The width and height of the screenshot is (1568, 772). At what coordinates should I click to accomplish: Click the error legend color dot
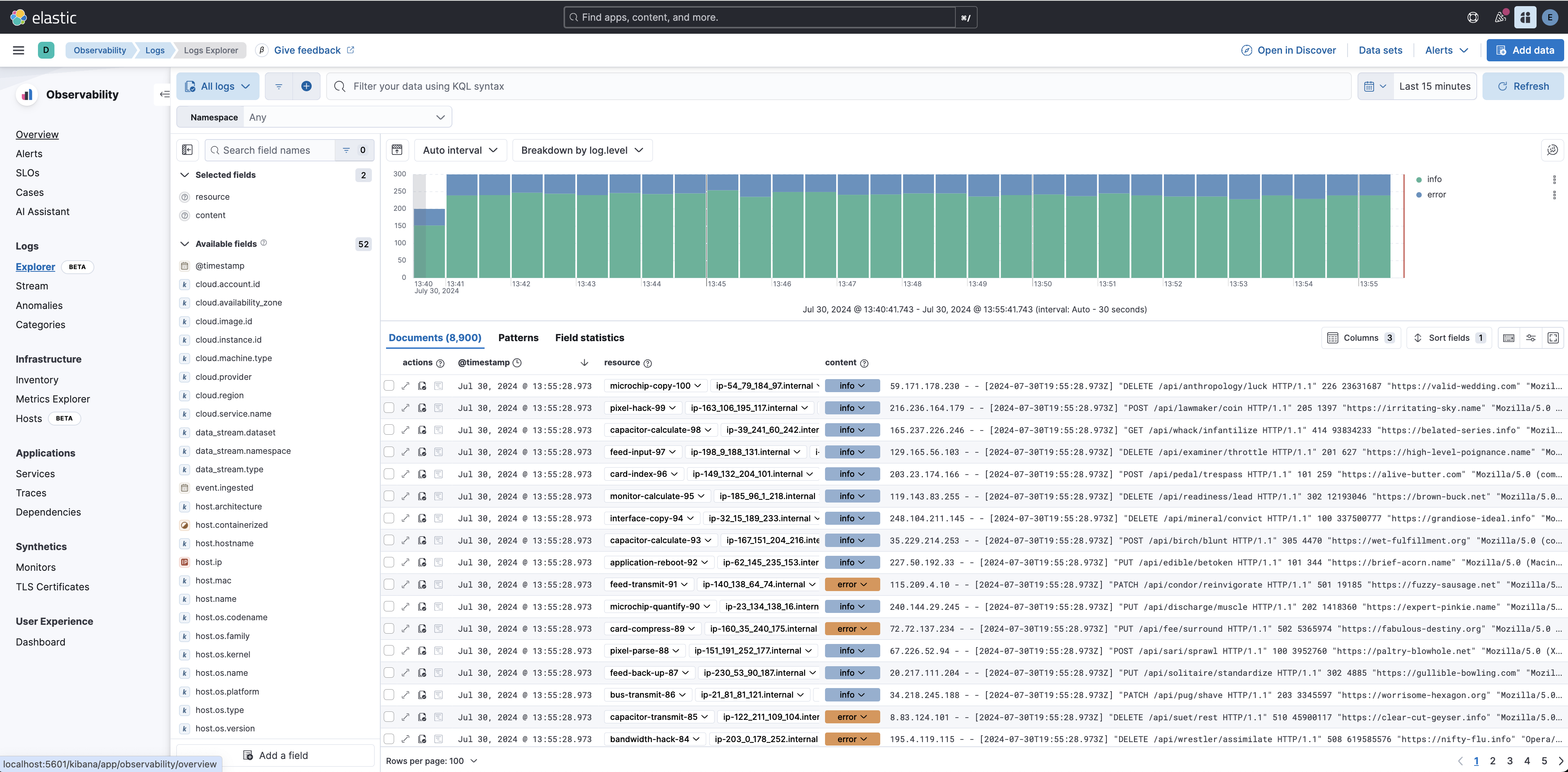click(x=1419, y=195)
